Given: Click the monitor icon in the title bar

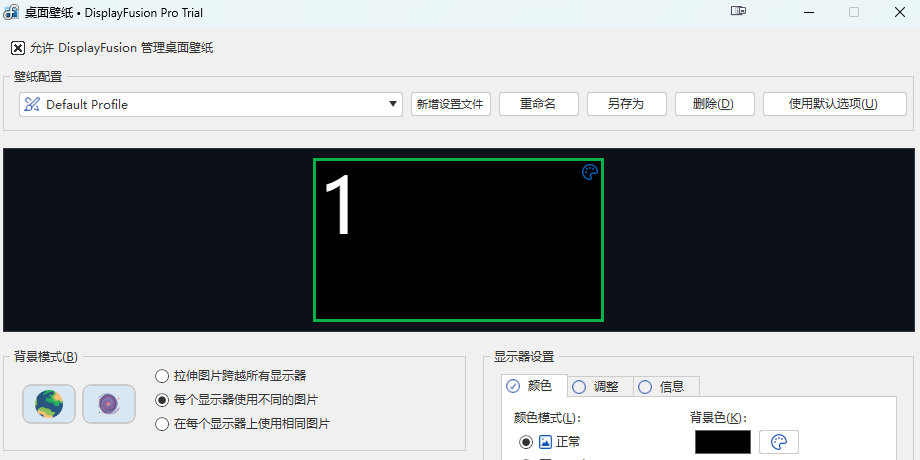Looking at the screenshot, I should 738,11.
